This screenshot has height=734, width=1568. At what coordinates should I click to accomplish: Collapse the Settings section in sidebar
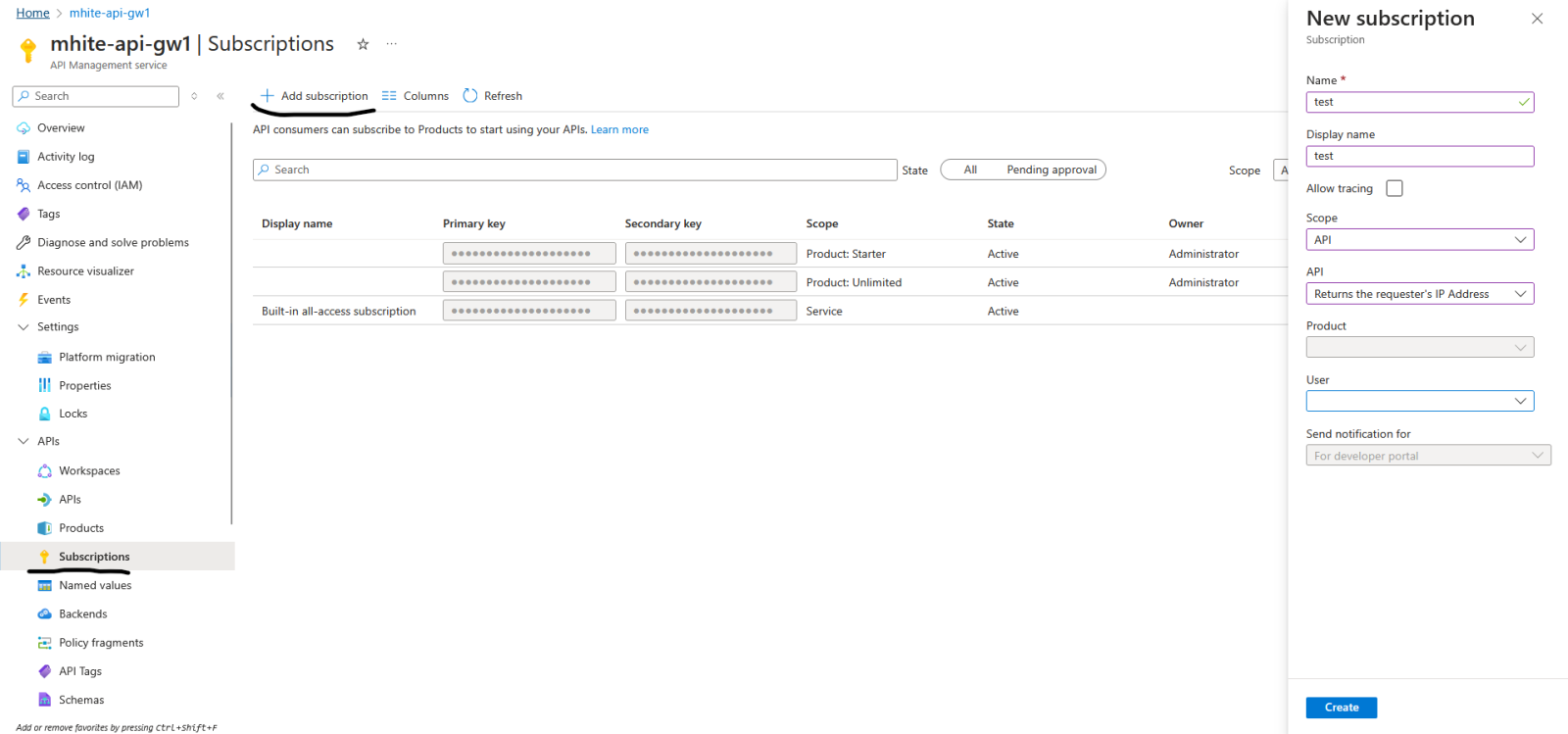coord(24,327)
